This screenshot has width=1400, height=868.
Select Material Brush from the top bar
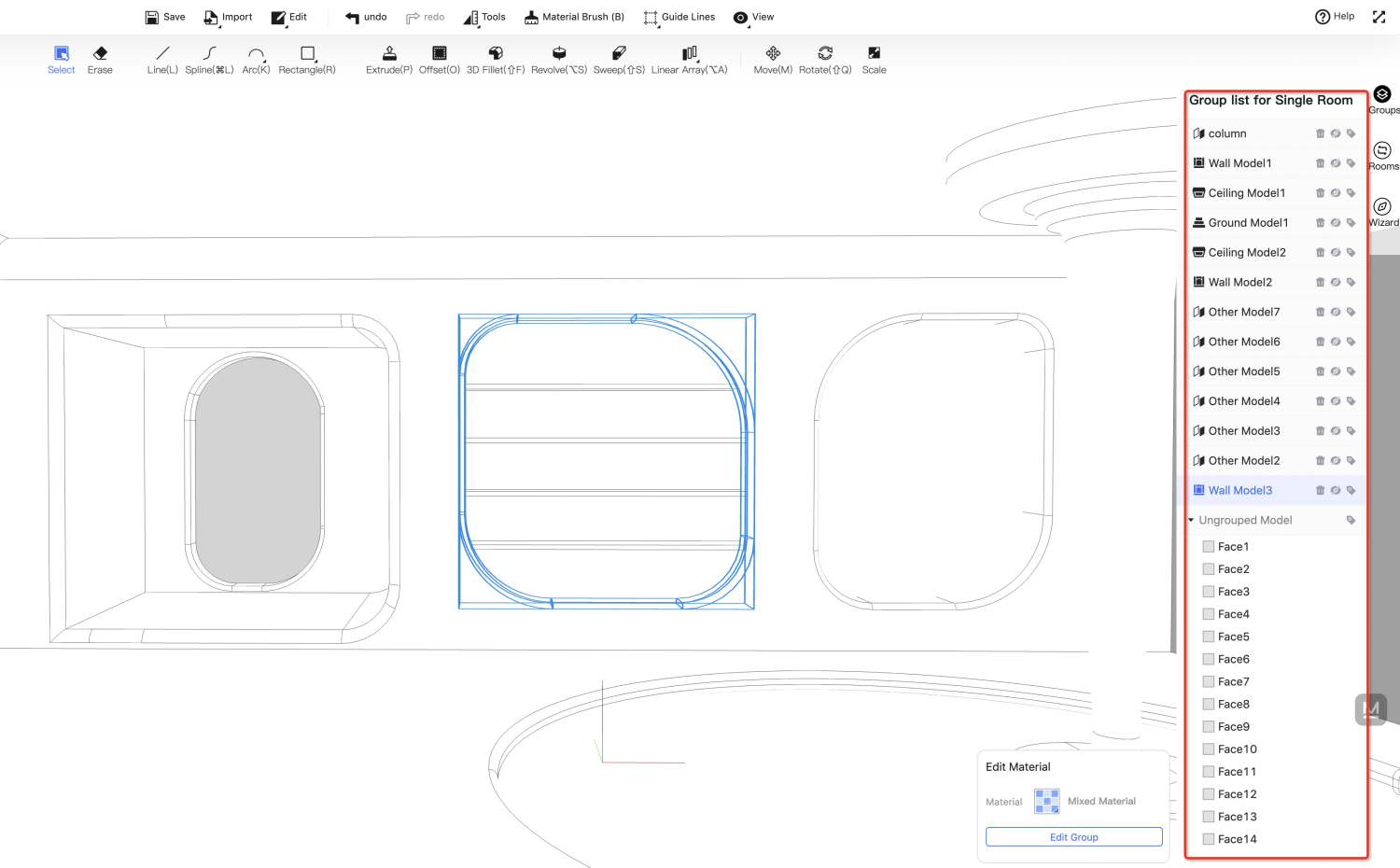coord(574,17)
